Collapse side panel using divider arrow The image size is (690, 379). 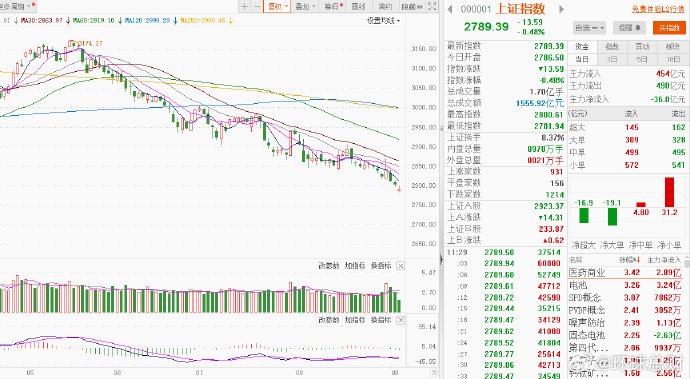[441, 260]
